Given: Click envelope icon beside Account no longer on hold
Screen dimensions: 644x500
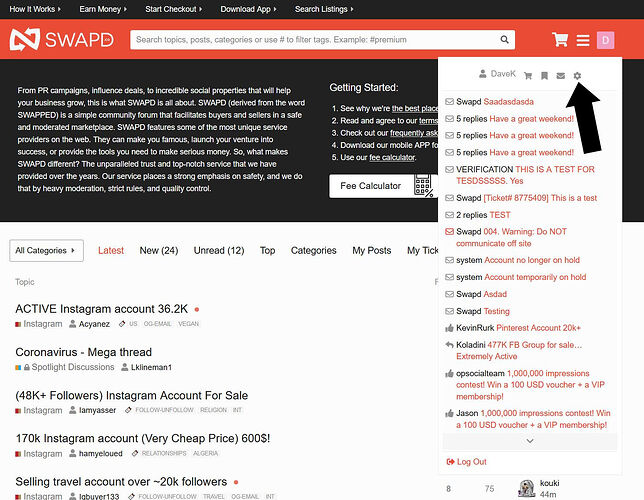Looking at the screenshot, I should click(449, 260).
